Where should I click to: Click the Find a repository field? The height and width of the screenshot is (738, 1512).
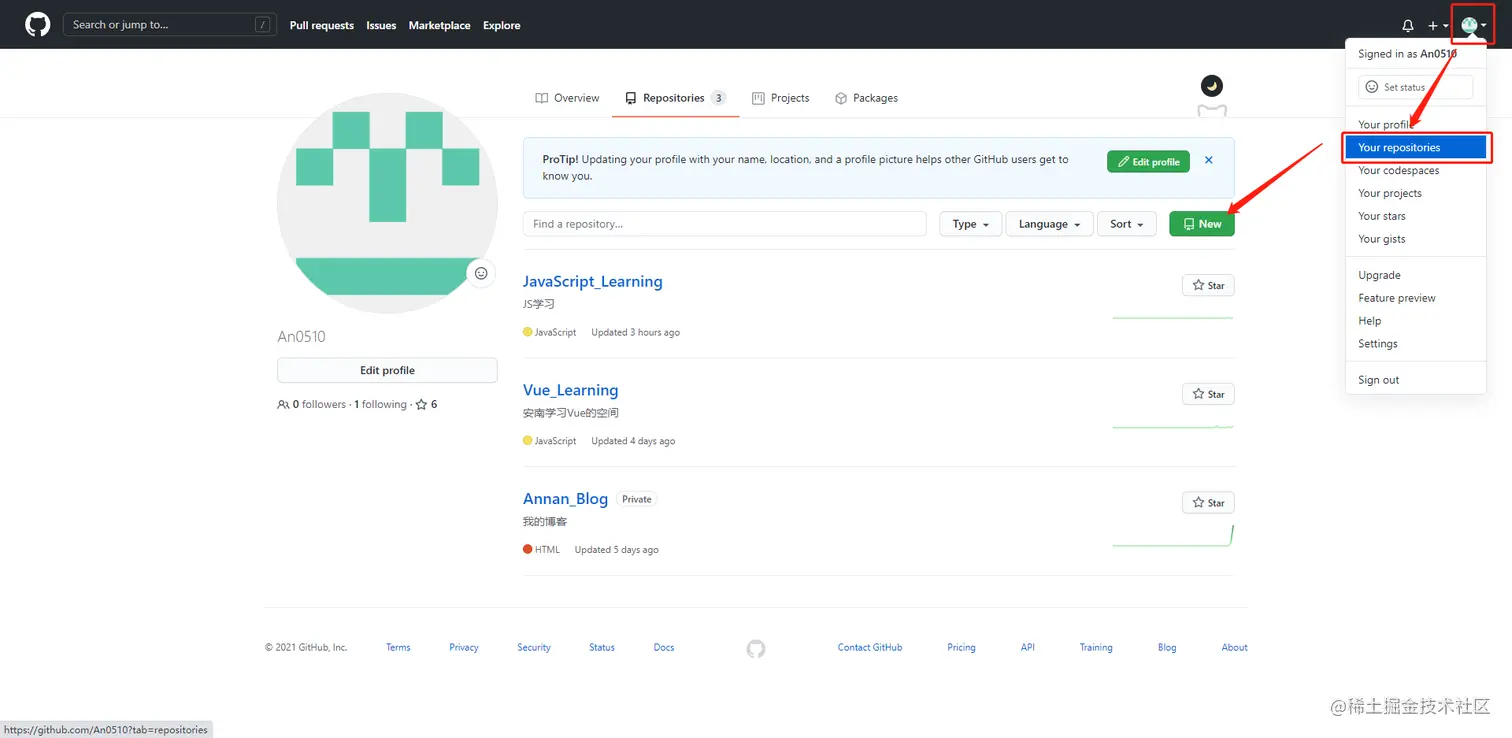click(725, 224)
